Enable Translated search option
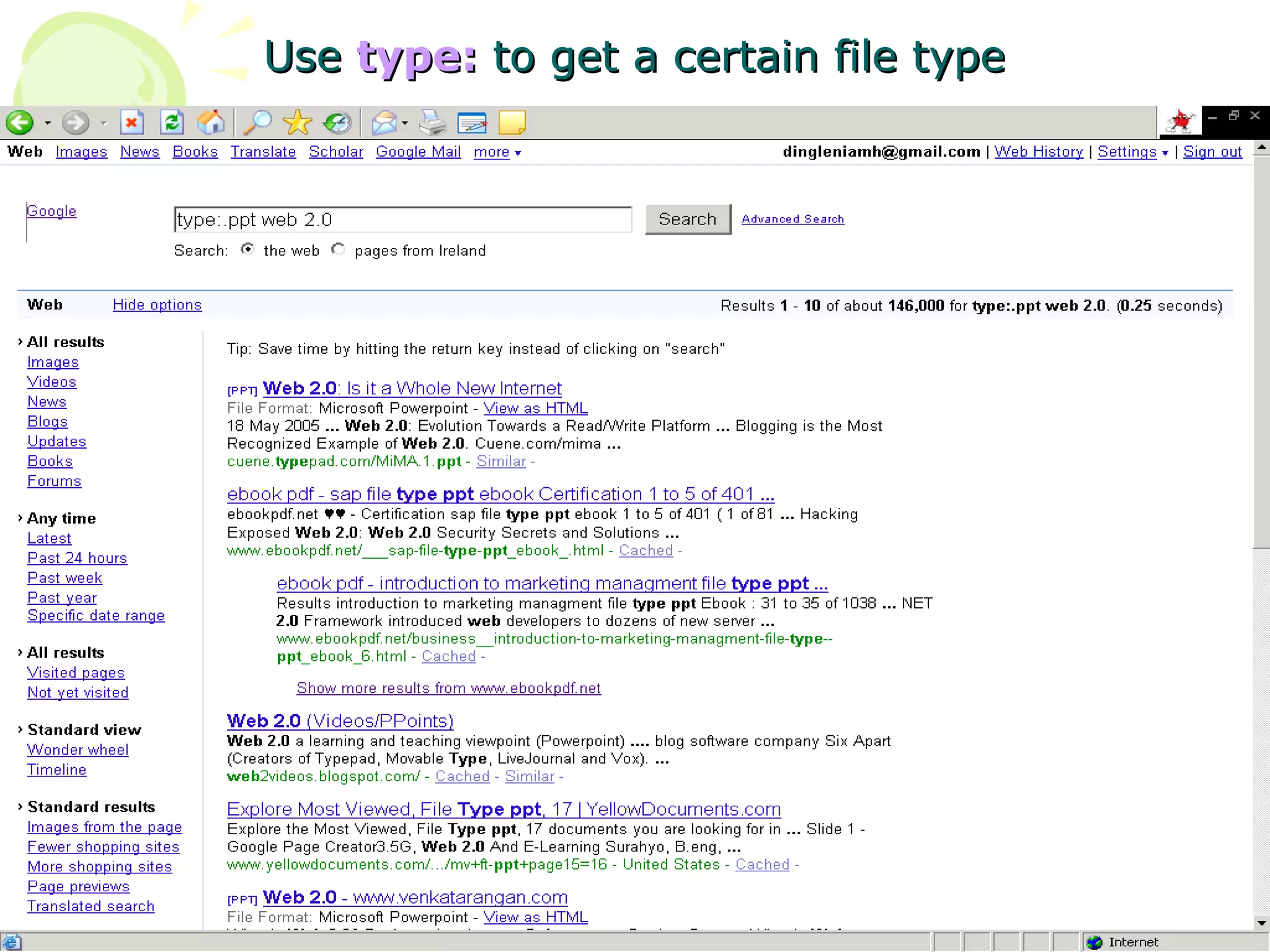This screenshot has width=1270, height=952. click(x=91, y=906)
